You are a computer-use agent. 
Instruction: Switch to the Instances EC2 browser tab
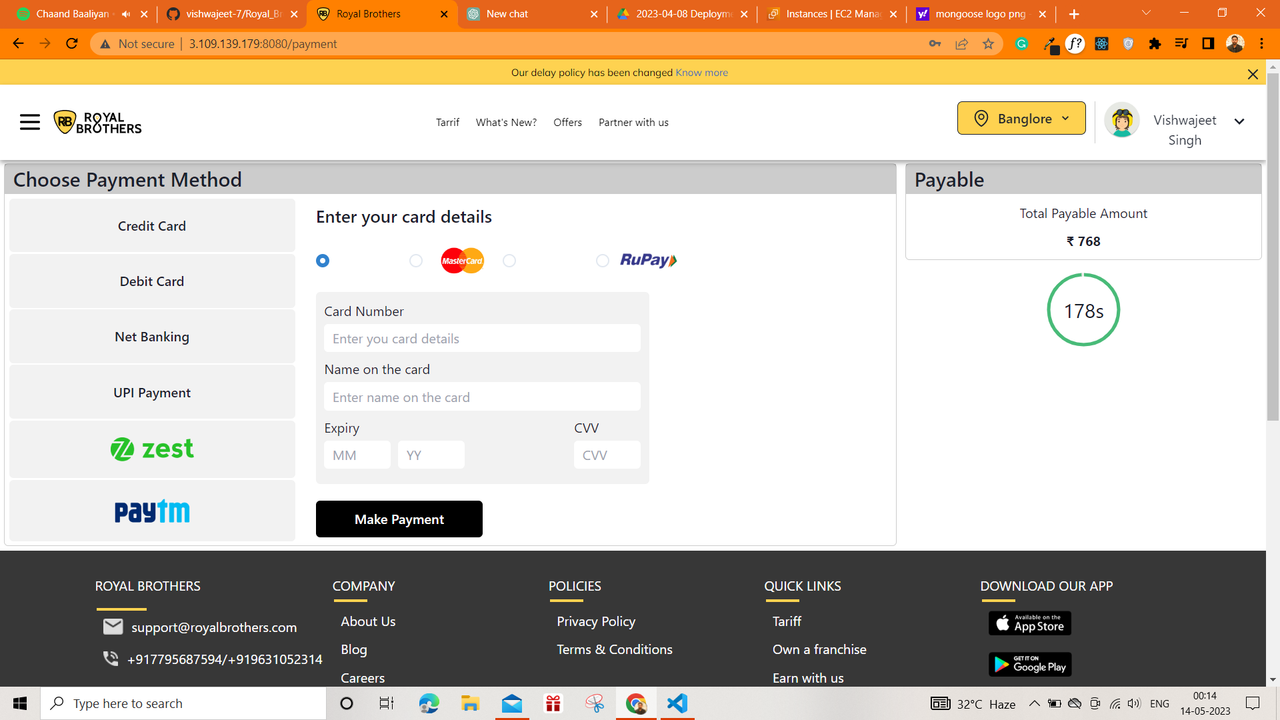(833, 14)
